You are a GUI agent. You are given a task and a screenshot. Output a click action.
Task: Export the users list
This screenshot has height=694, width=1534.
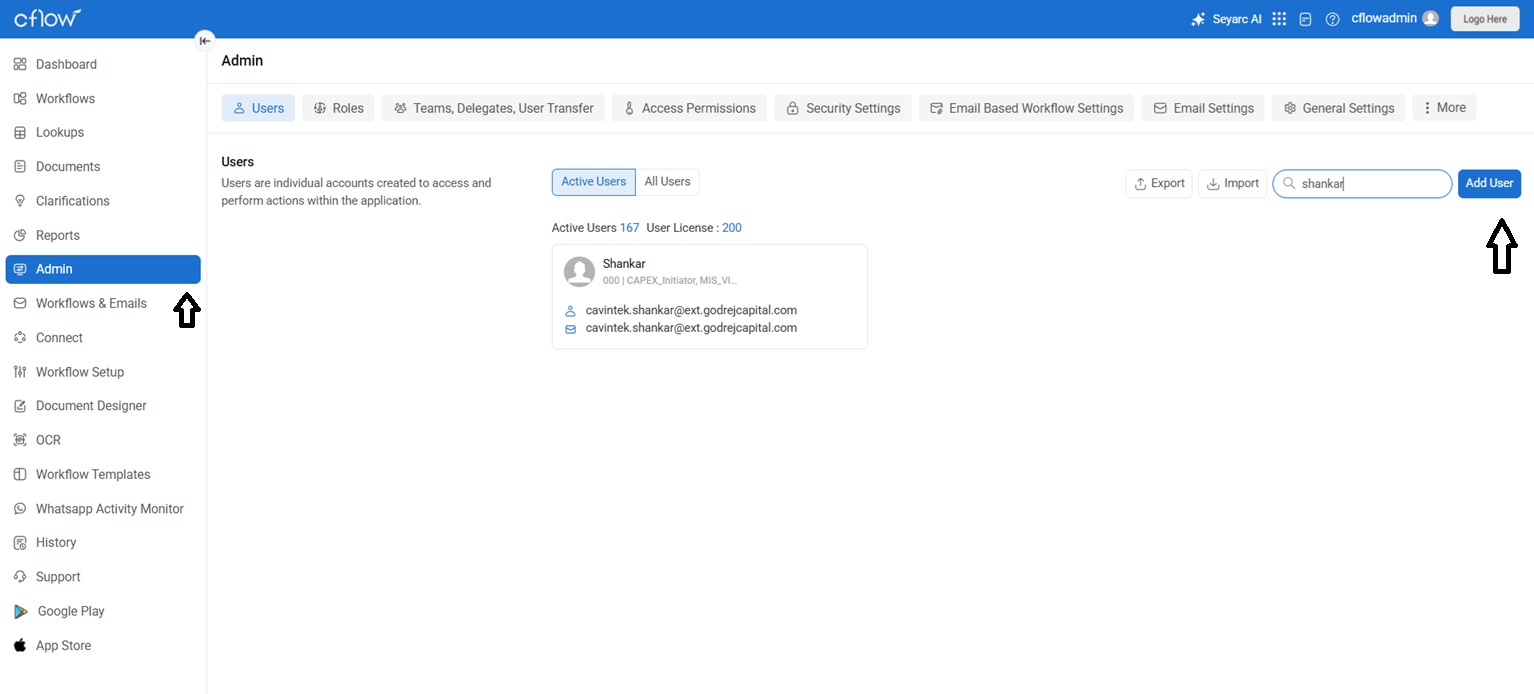[1158, 184]
